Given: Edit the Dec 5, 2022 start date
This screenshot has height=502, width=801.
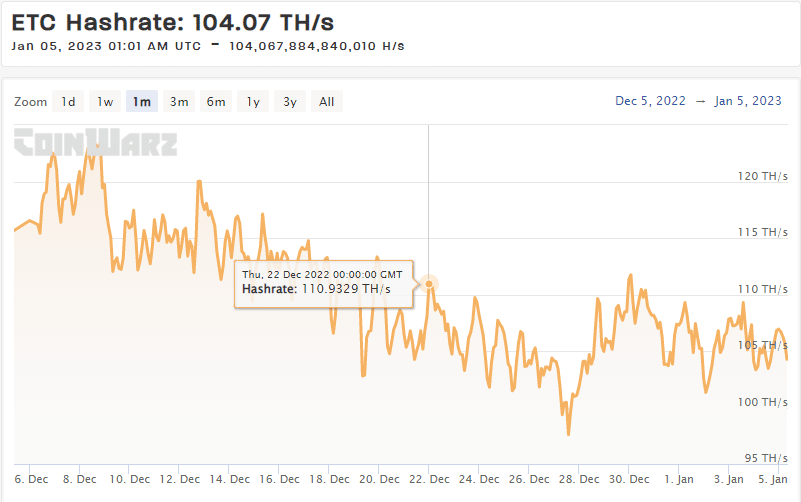Looking at the screenshot, I should click(650, 101).
